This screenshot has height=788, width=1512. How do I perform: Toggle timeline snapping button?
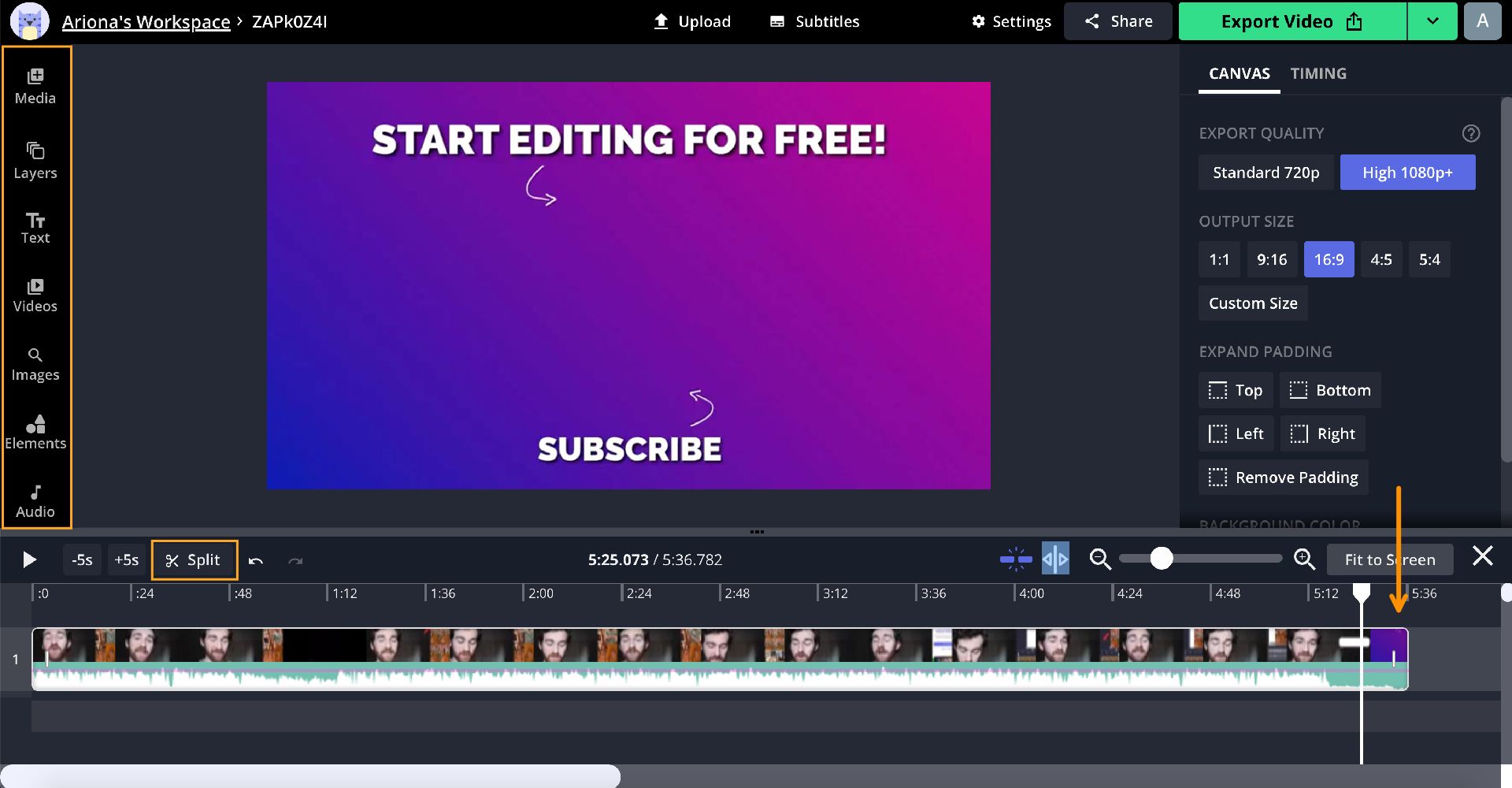(x=1015, y=559)
